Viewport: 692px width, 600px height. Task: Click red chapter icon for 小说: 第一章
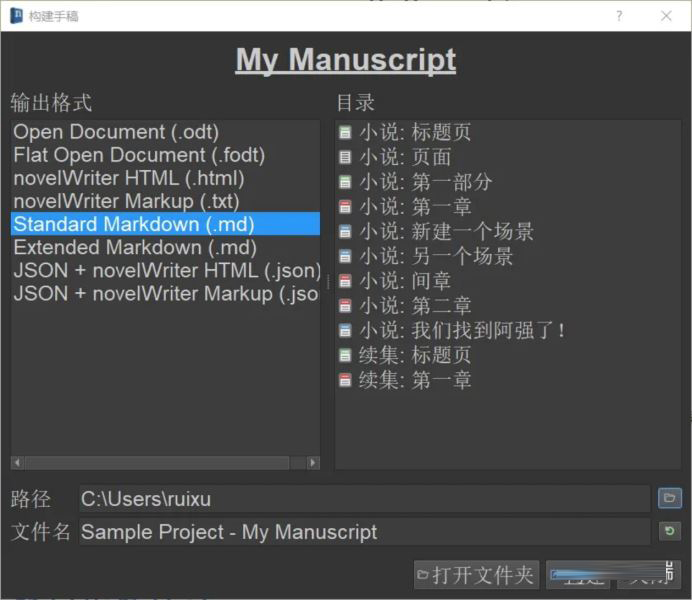(345, 206)
